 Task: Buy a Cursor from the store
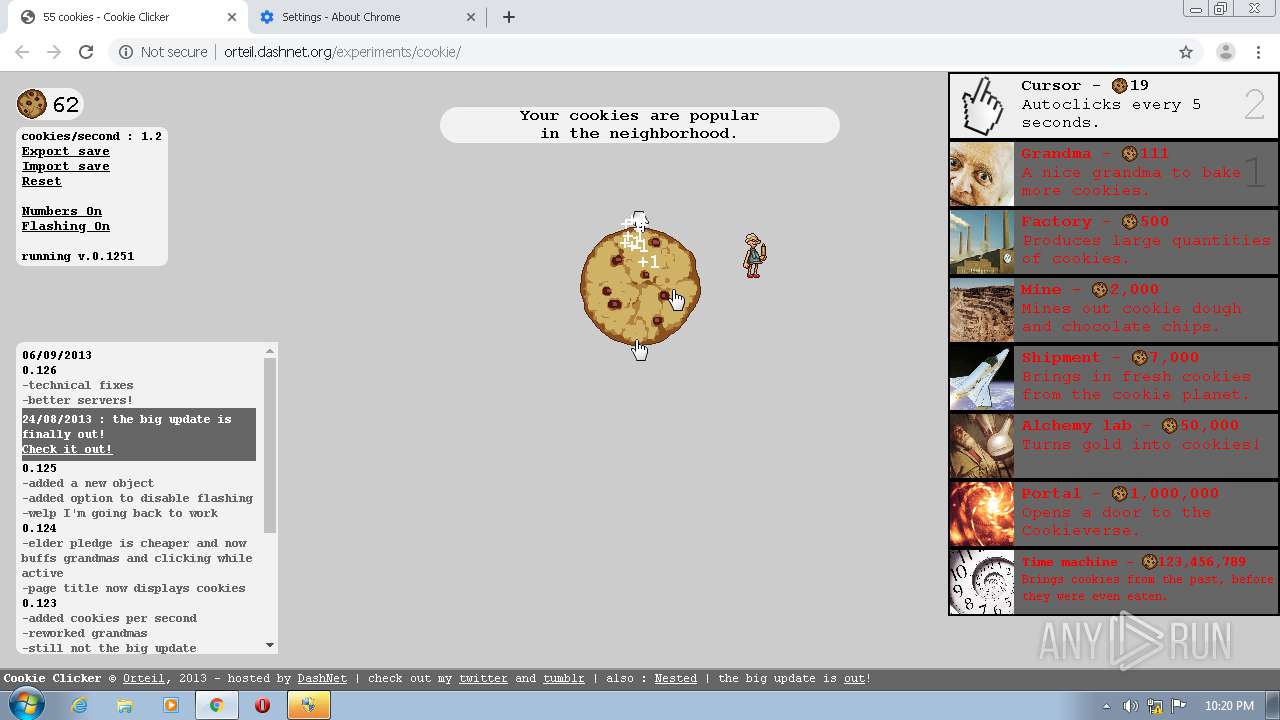pos(1114,106)
